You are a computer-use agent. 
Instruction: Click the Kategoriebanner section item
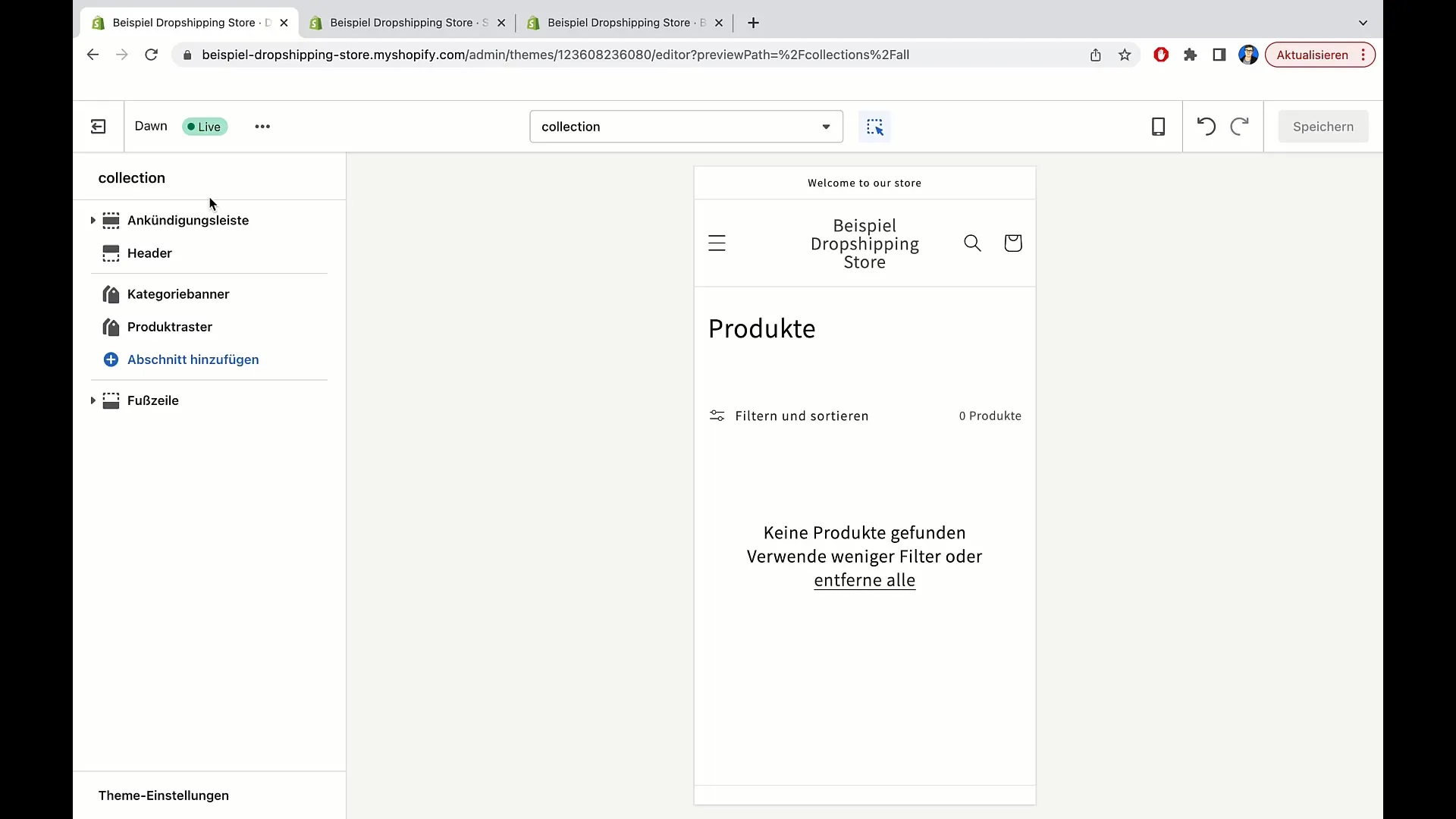click(x=178, y=293)
